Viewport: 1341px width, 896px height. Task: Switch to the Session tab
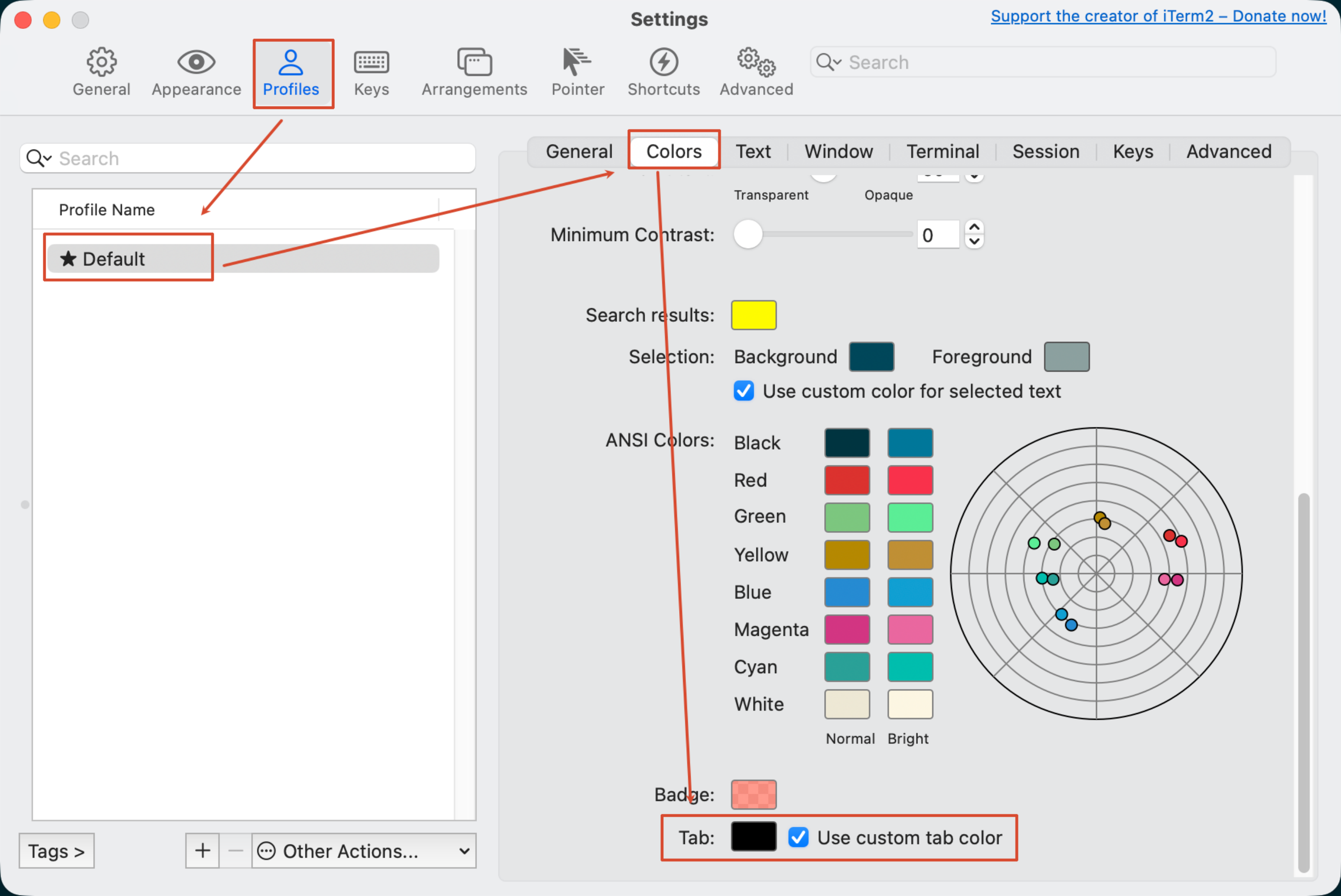pyautogui.click(x=1046, y=151)
